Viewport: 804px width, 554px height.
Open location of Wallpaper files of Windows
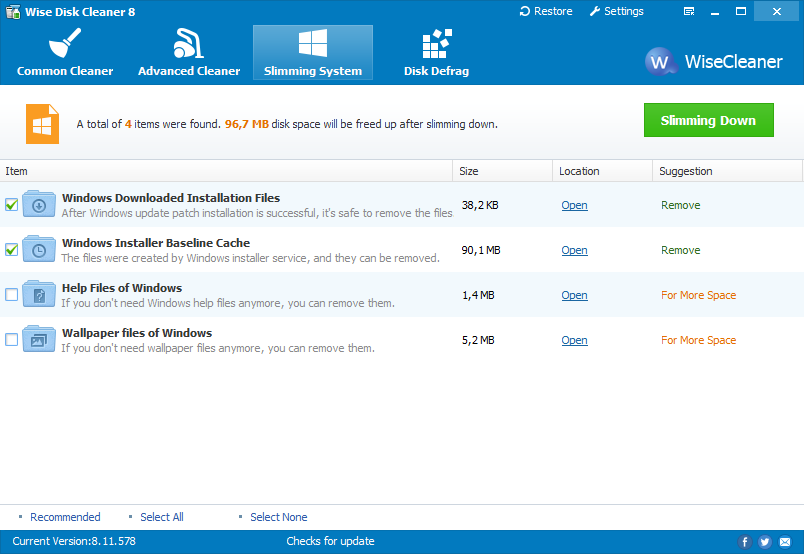pos(574,340)
